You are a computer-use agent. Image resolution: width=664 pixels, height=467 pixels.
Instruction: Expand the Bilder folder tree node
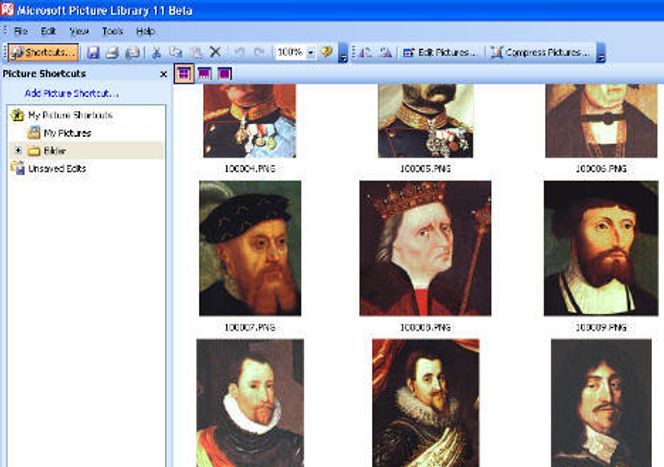pos(17,150)
